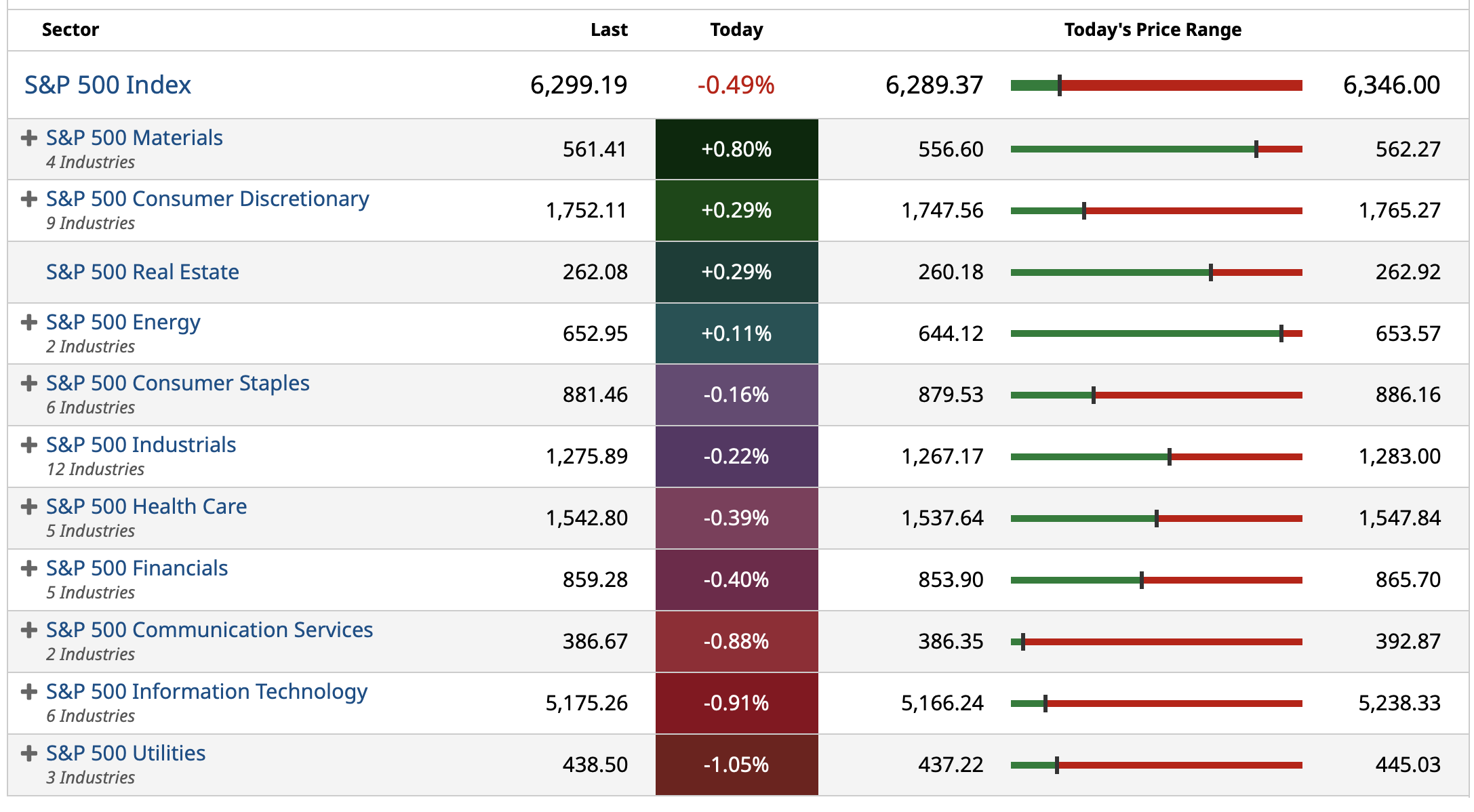Click the Materials price range bar

pos(1156,150)
